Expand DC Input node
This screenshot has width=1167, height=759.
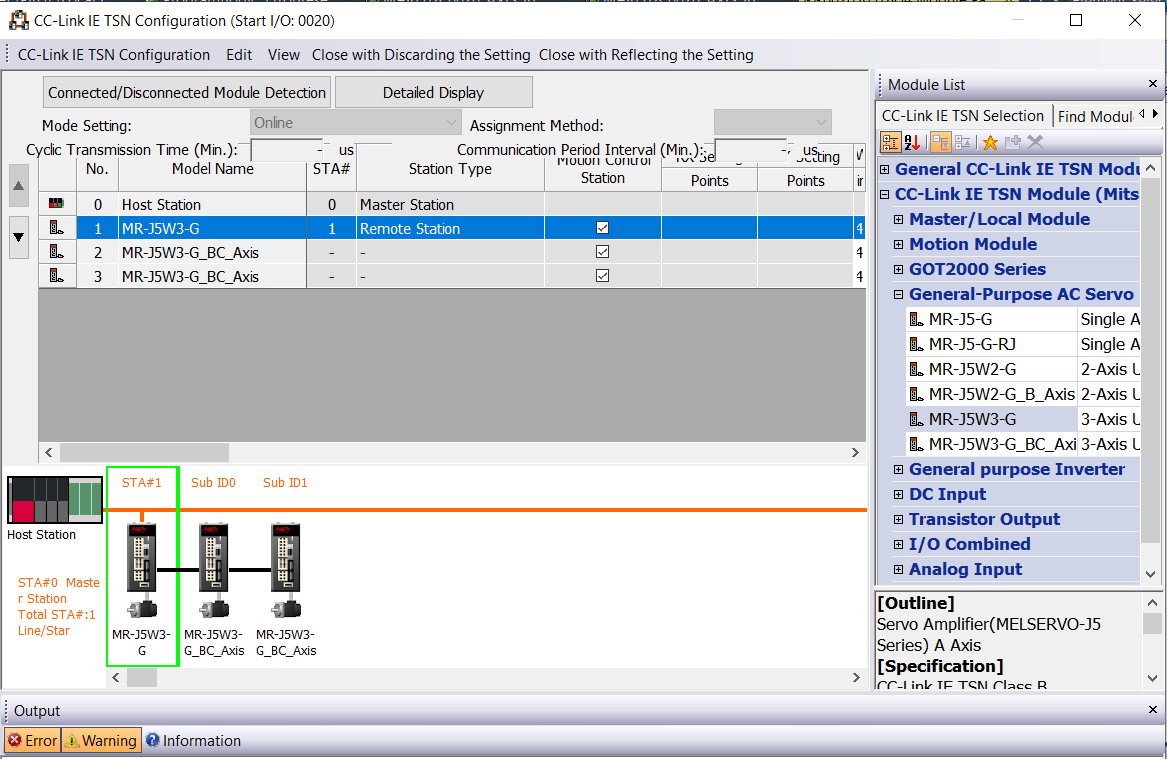[x=898, y=494]
